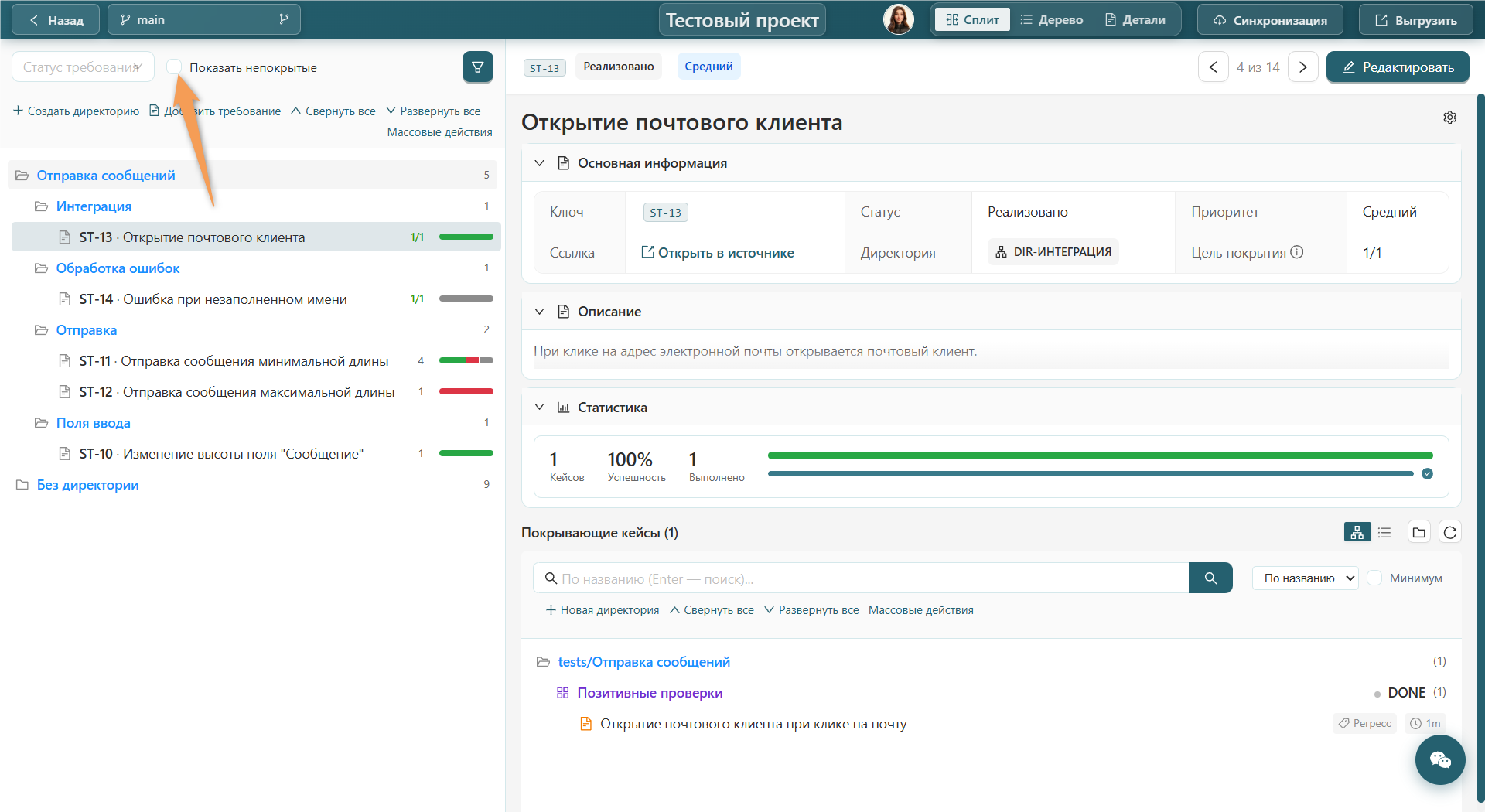Enable "Показать непокрытые" checkbox

(174, 67)
